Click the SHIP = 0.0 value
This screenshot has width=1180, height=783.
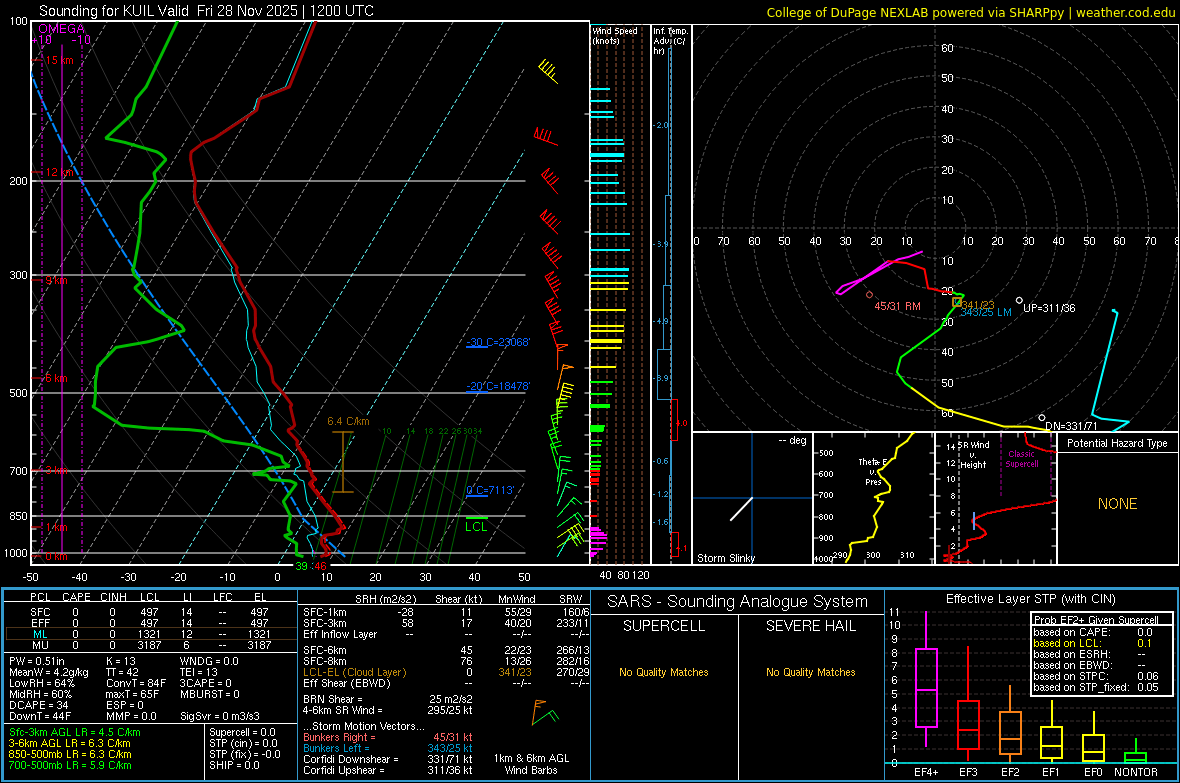(x=234, y=766)
